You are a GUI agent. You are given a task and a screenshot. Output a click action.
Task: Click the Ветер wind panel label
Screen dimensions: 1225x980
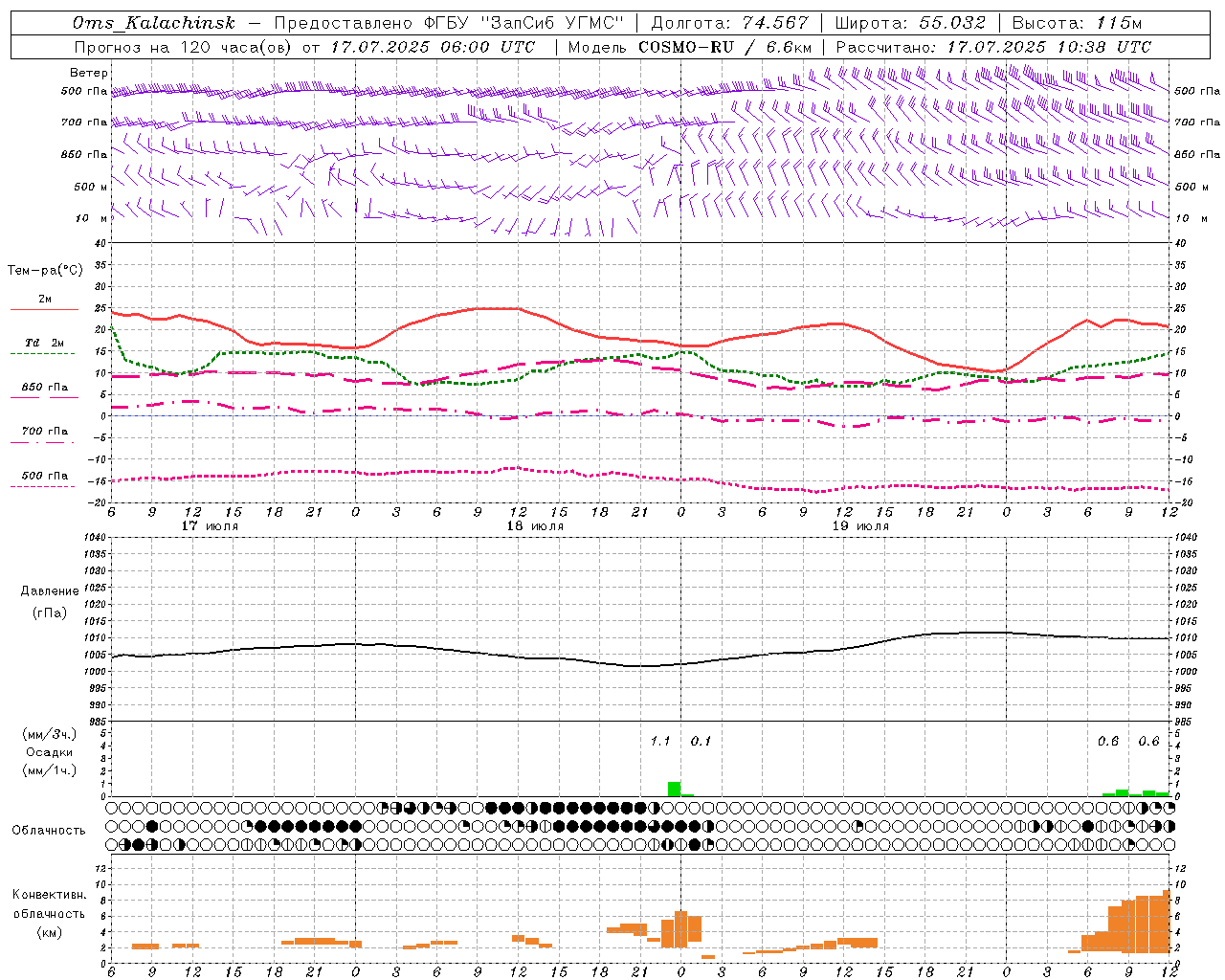tap(89, 73)
